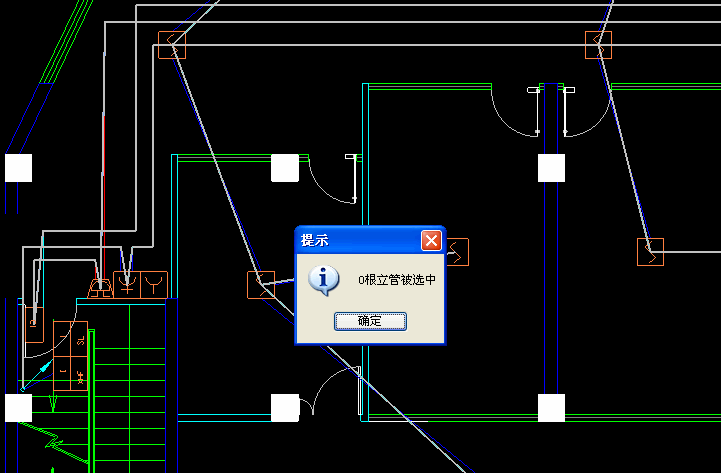Pick the orange fixture symbol just left of dialog
Image resolution: width=721 pixels, height=473 pixels.
[x=261, y=285]
